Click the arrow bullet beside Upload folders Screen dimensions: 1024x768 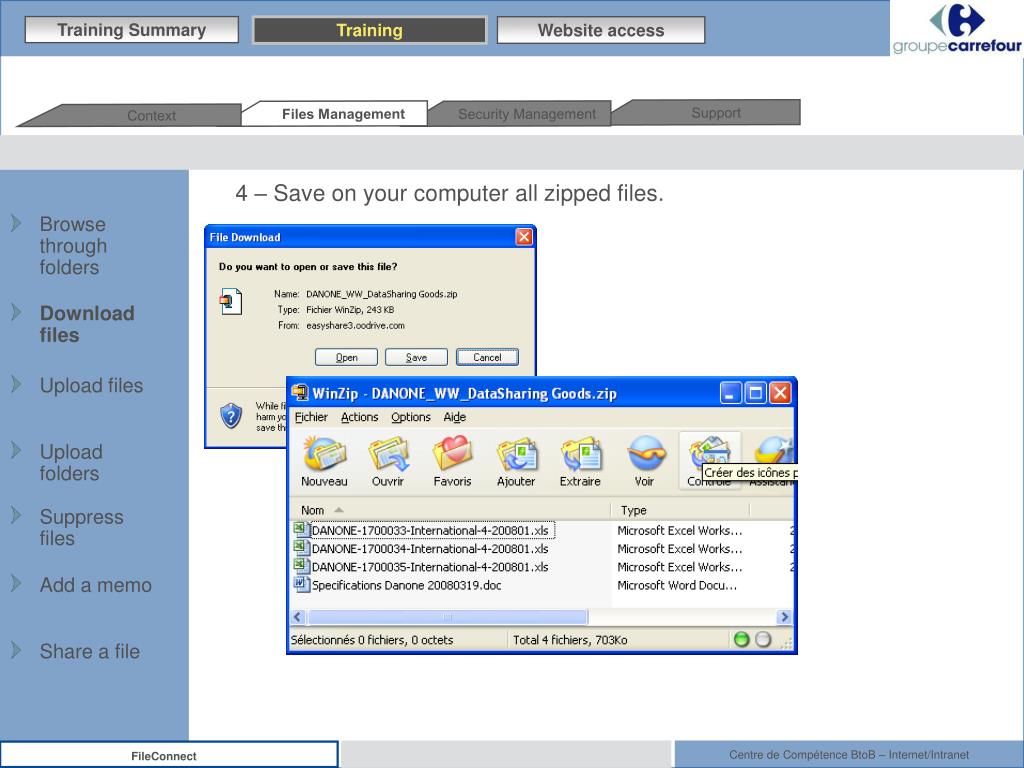tap(16, 450)
